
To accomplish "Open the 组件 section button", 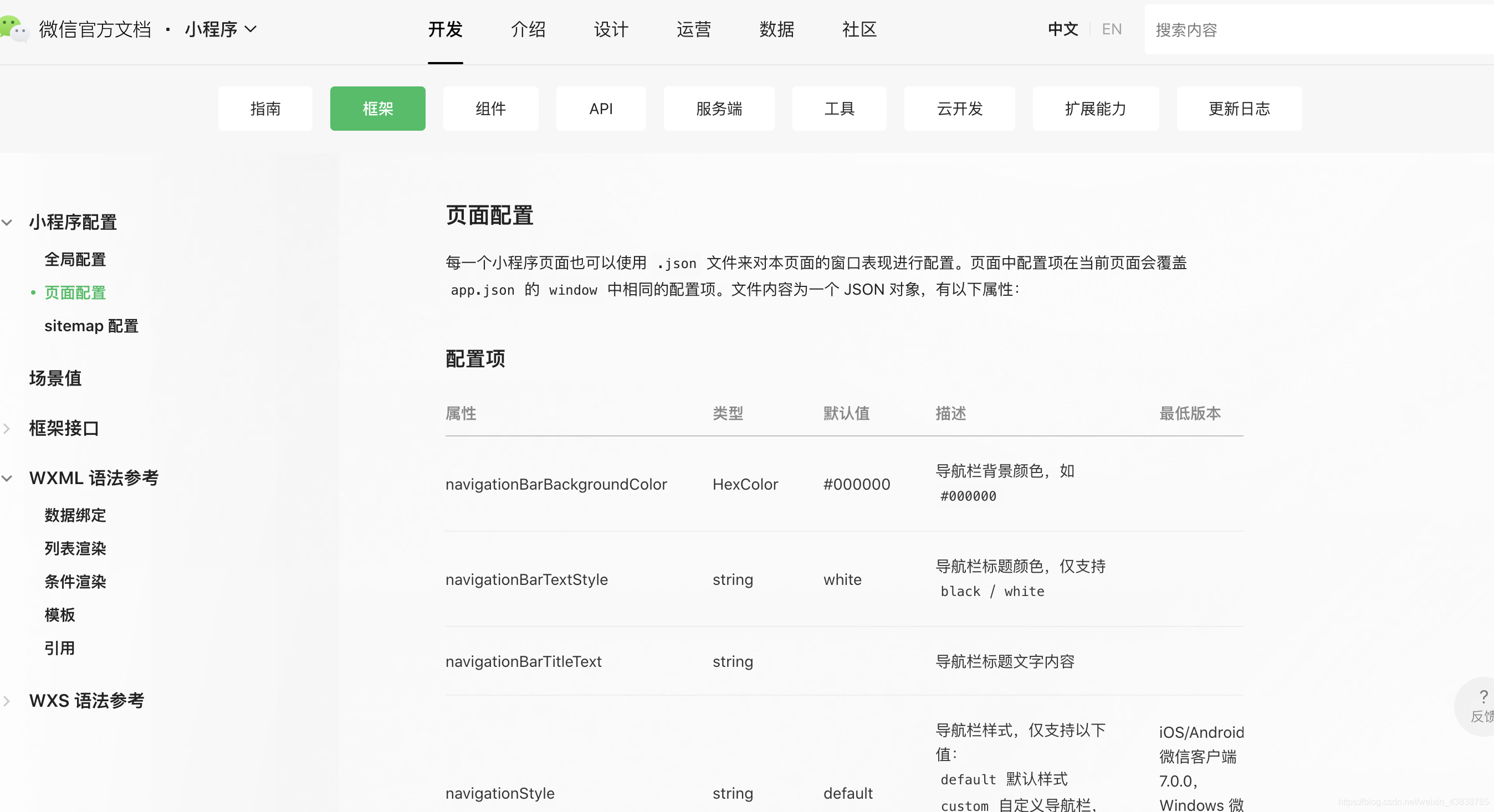I will coord(490,109).
